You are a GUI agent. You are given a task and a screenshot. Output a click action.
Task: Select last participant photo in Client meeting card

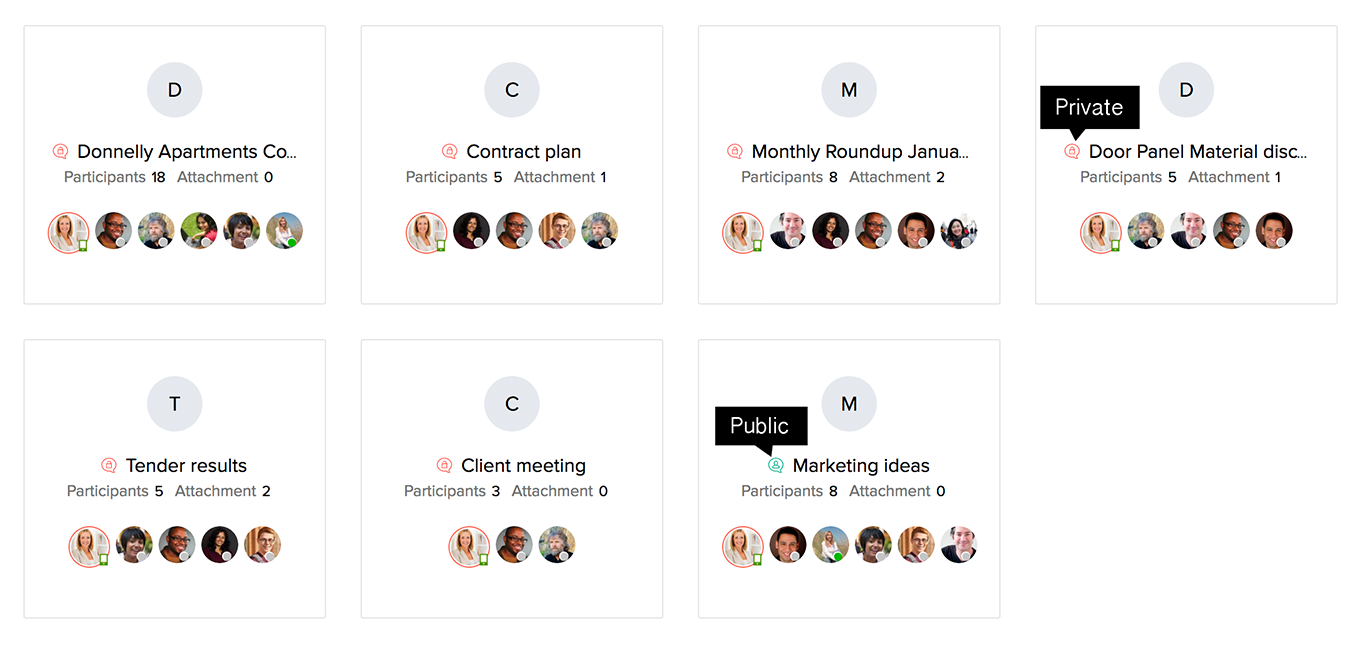[x=557, y=545]
